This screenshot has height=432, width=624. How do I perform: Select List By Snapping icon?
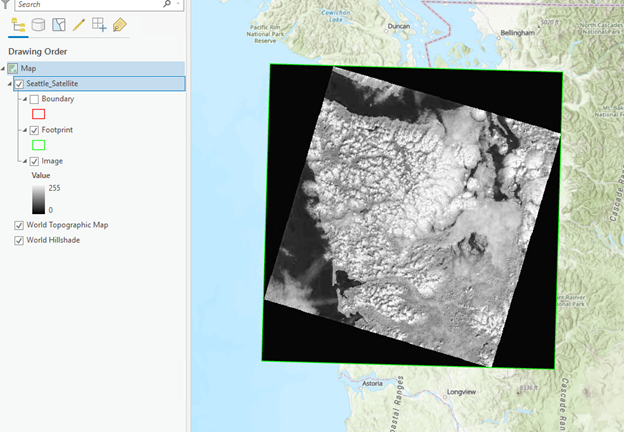tap(99, 25)
